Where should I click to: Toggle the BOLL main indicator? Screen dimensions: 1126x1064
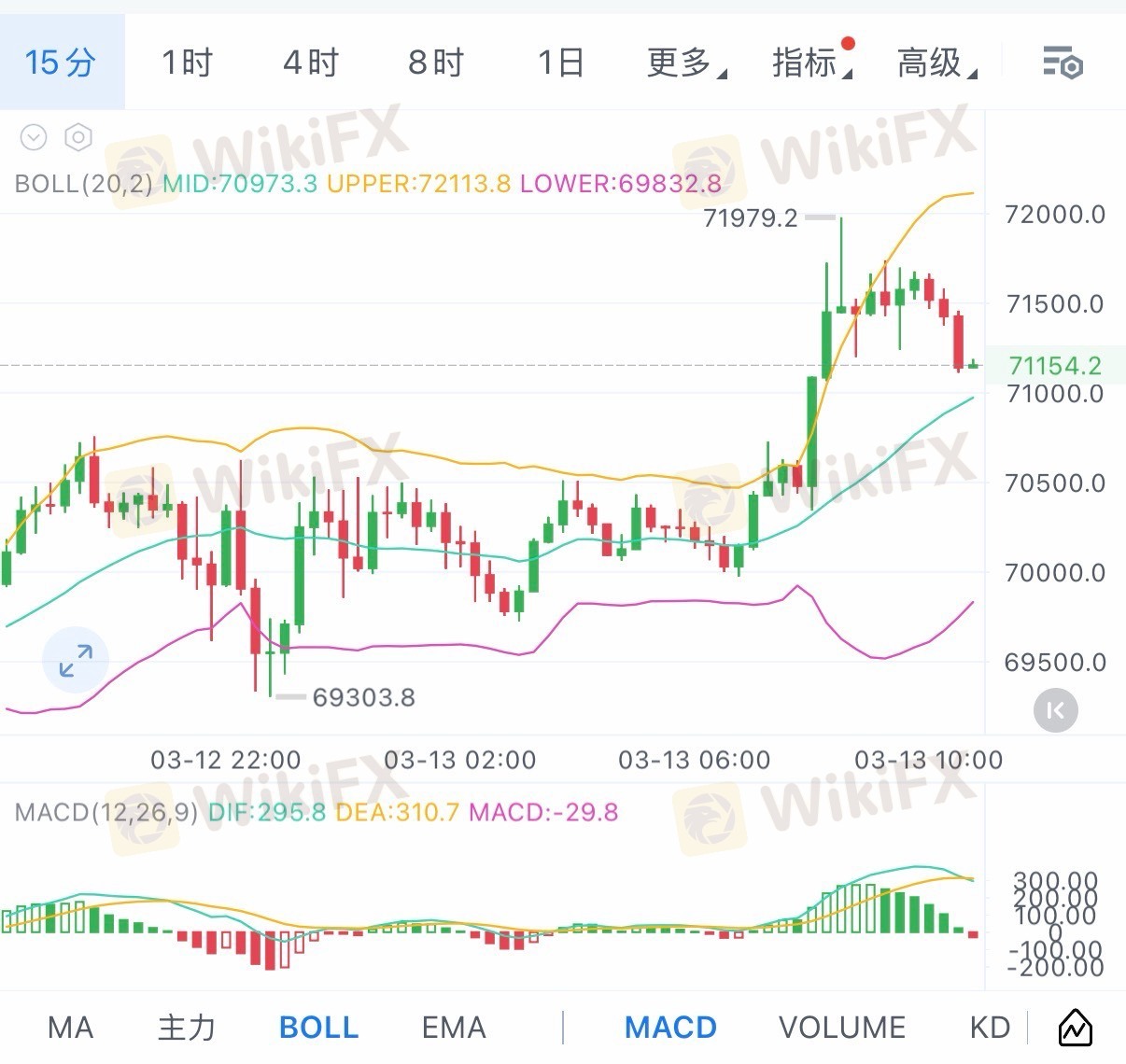coord(318,1028)
